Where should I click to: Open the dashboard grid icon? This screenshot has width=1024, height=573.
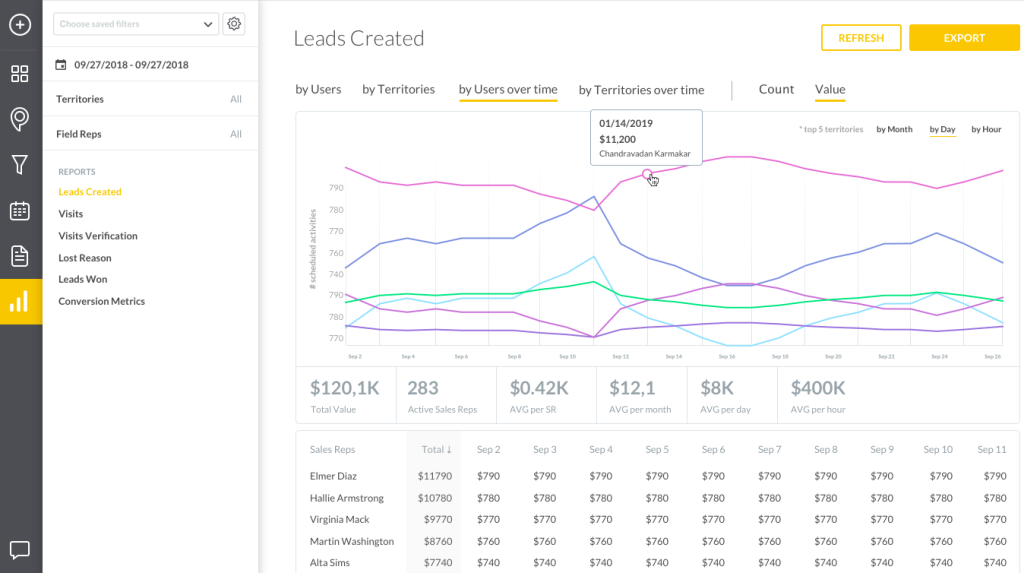click(x=20, y=74)
